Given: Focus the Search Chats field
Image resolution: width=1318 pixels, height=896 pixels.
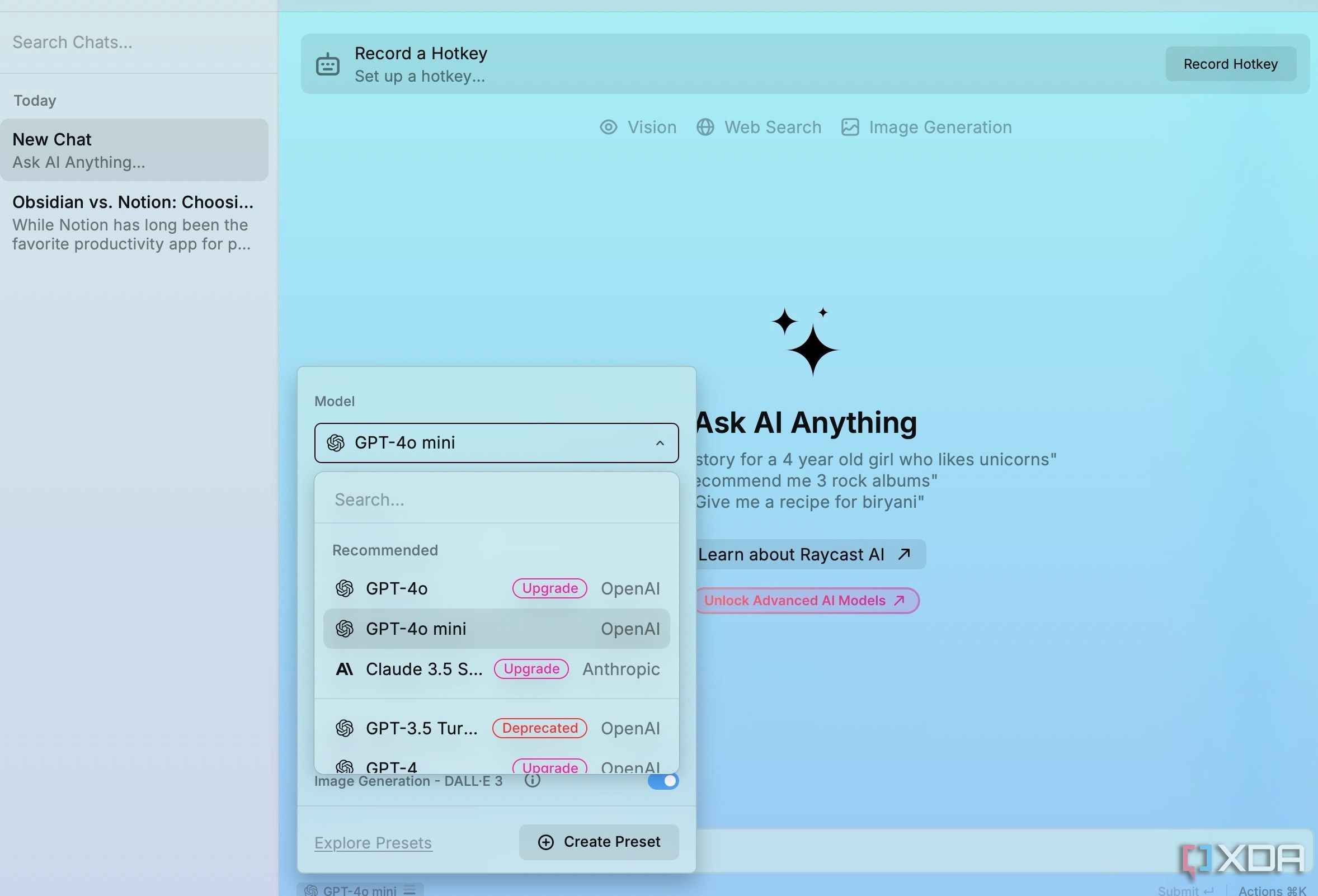Looking at the screenshot, I should (x=139, y=43).
